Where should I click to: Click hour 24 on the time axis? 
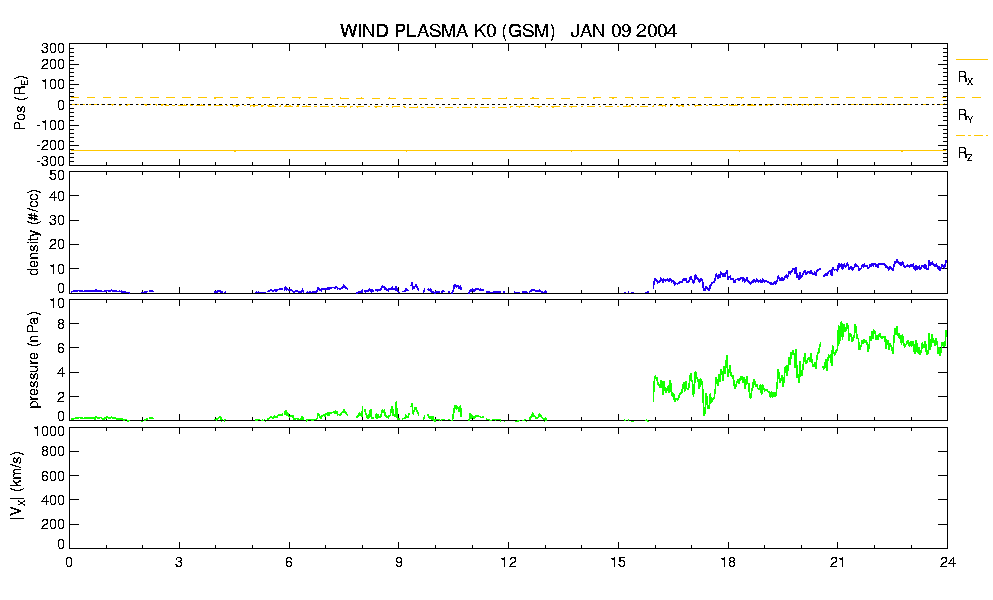coord(947,562)
